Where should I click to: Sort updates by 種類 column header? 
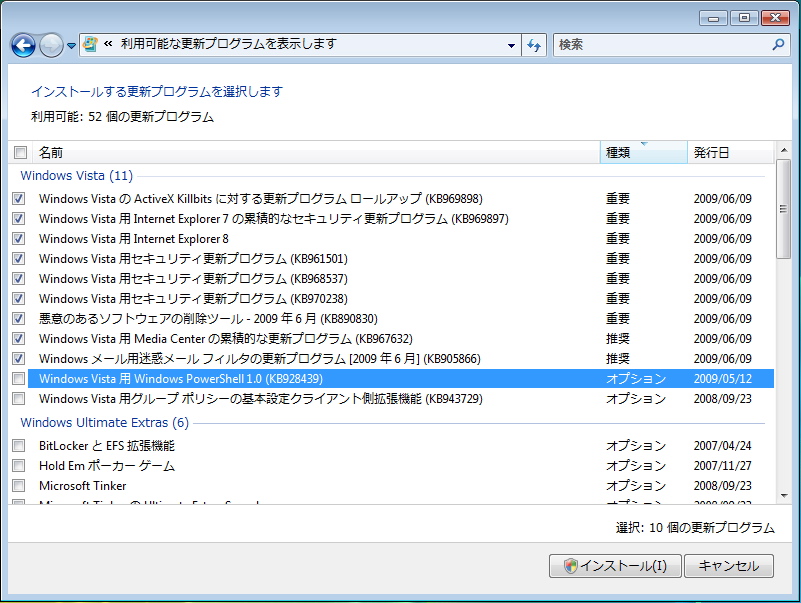[643, 152]
